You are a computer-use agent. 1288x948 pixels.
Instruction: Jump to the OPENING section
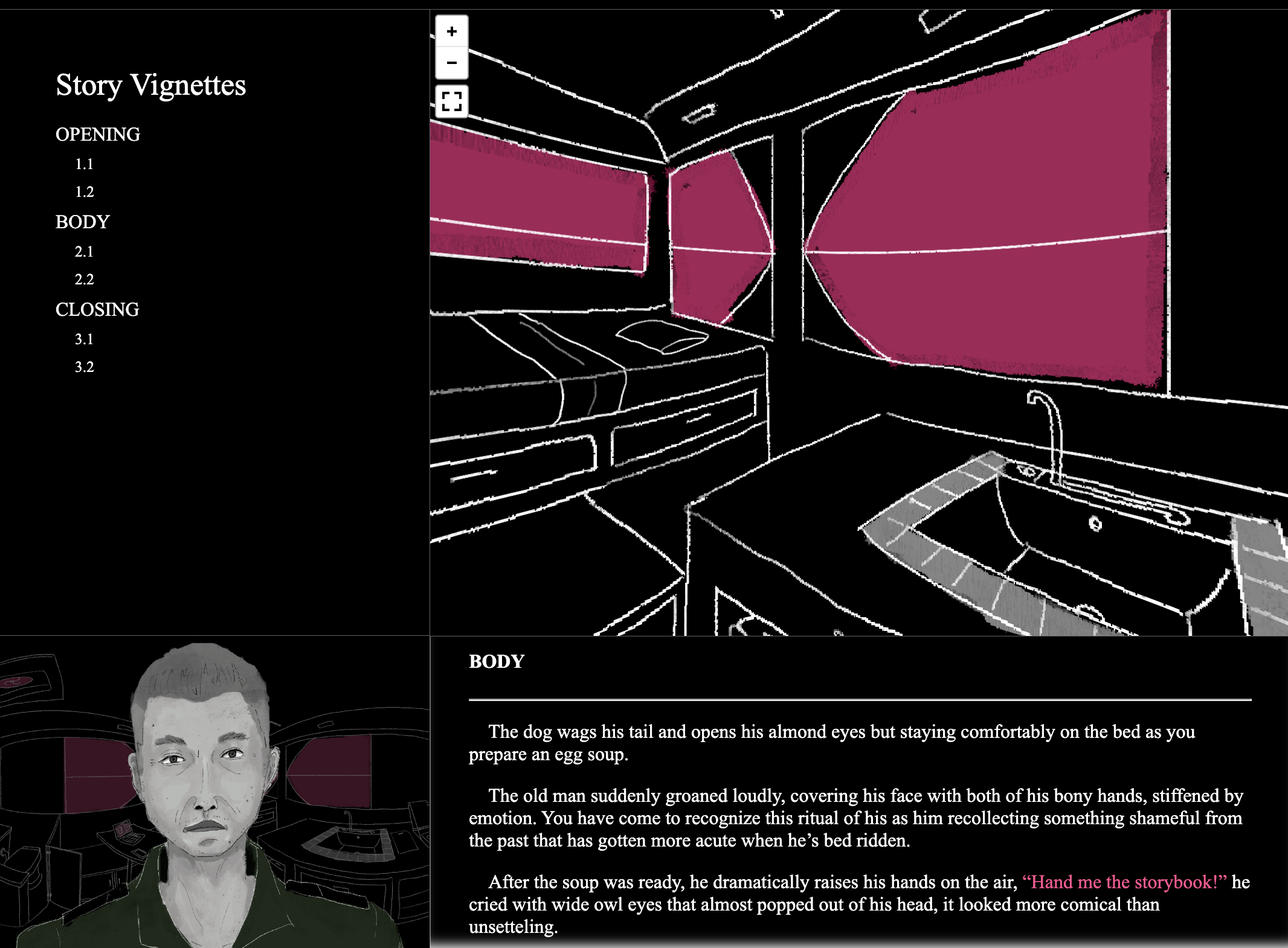coord(98,134)
